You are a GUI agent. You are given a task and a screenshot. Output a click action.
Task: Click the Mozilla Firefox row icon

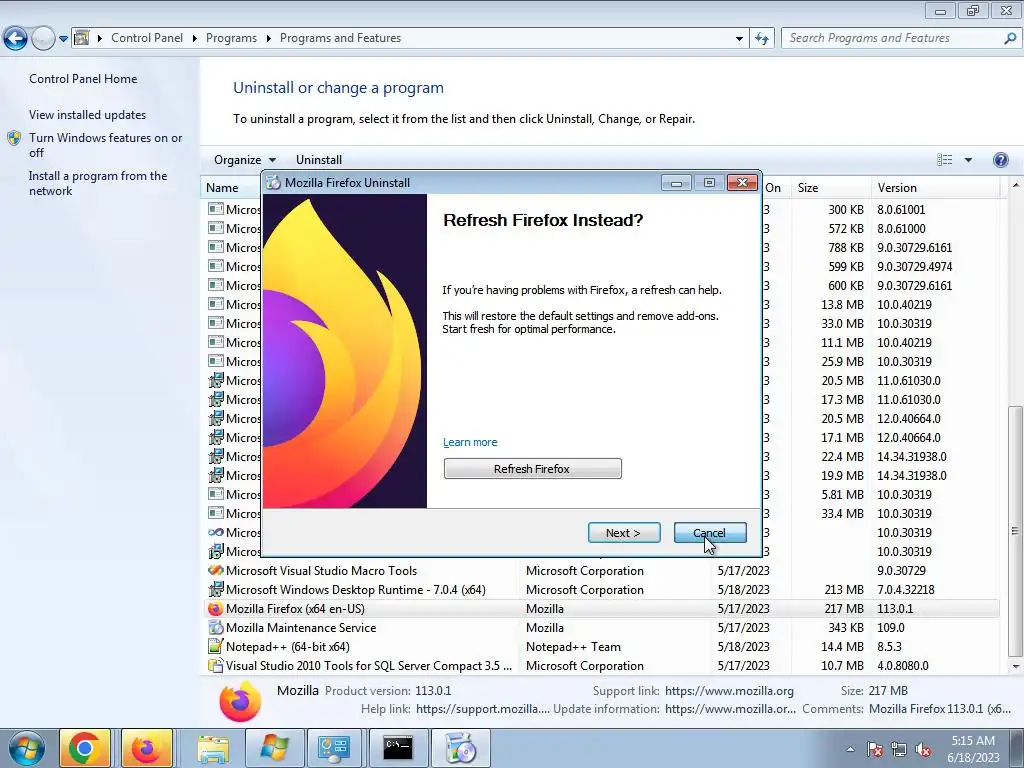(215, 609)
